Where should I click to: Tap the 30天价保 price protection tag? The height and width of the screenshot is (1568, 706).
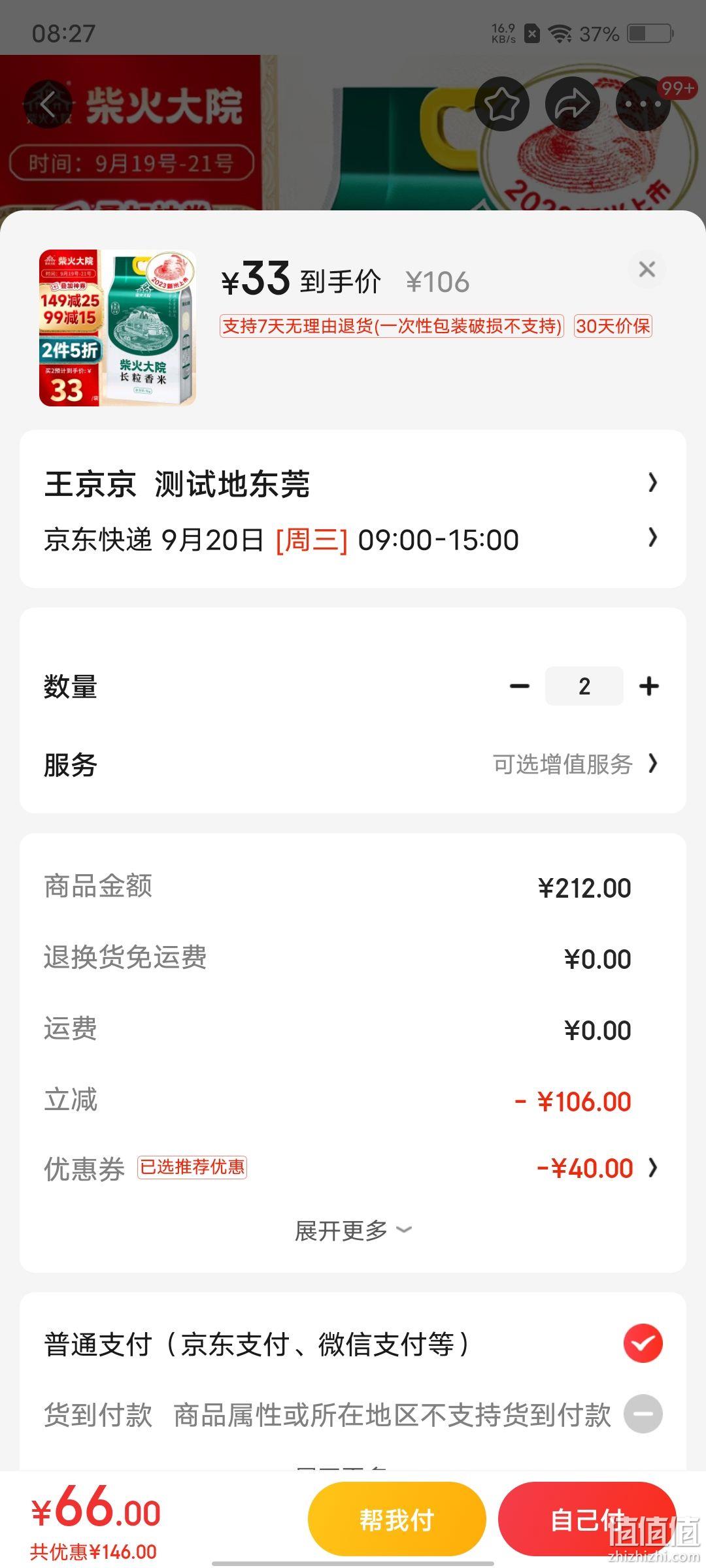click(613, 325)
